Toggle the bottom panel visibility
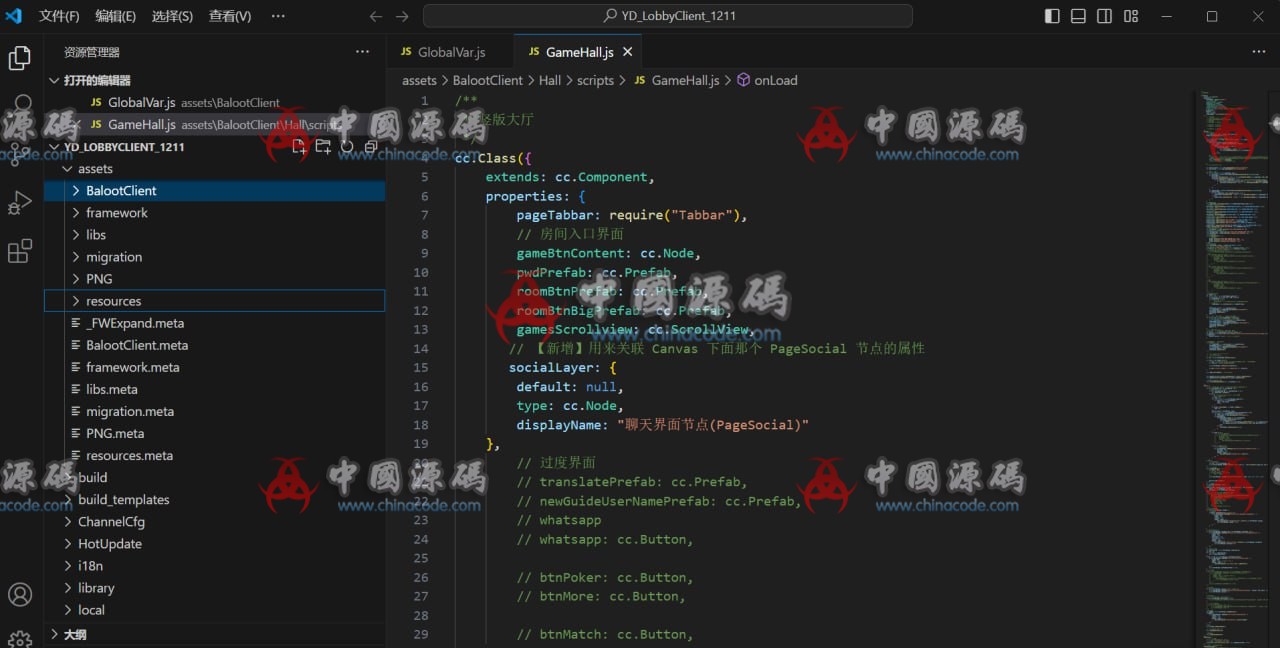This screenshot has width=1280, height=648. tap(1078, 16)
